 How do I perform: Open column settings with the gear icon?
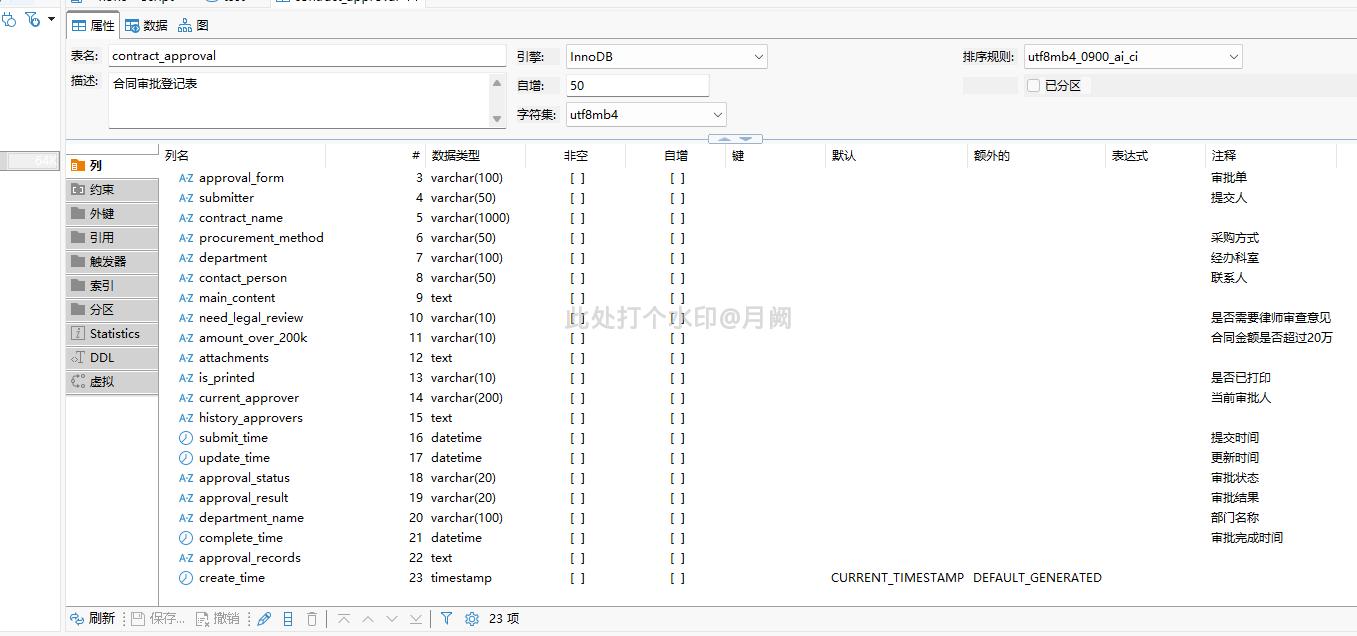coord(472,619)
